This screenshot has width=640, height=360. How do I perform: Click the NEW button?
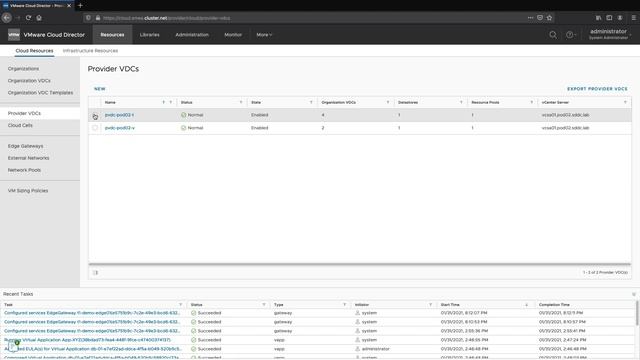tap(100, 89)
